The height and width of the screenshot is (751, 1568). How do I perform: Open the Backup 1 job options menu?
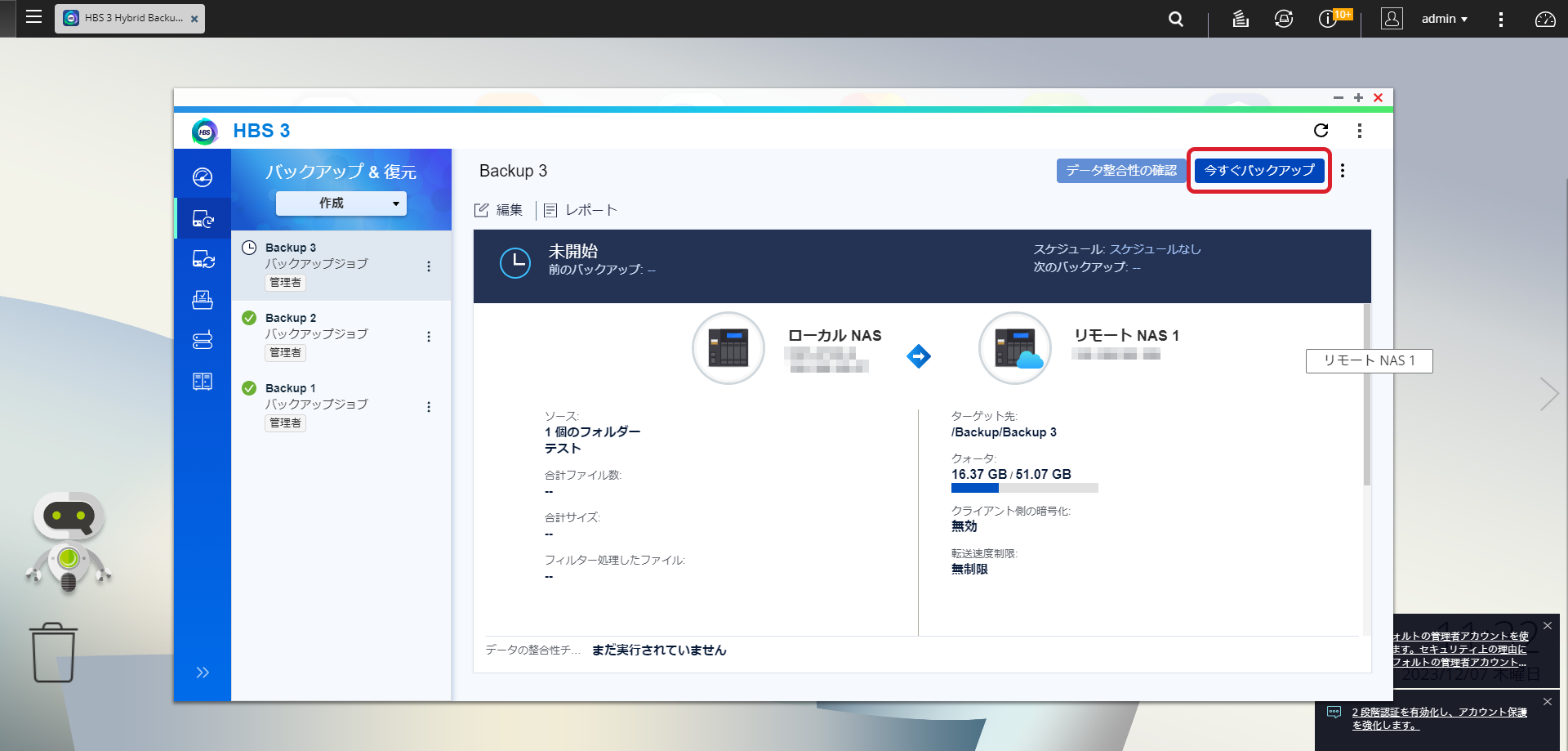click(429, 407)
